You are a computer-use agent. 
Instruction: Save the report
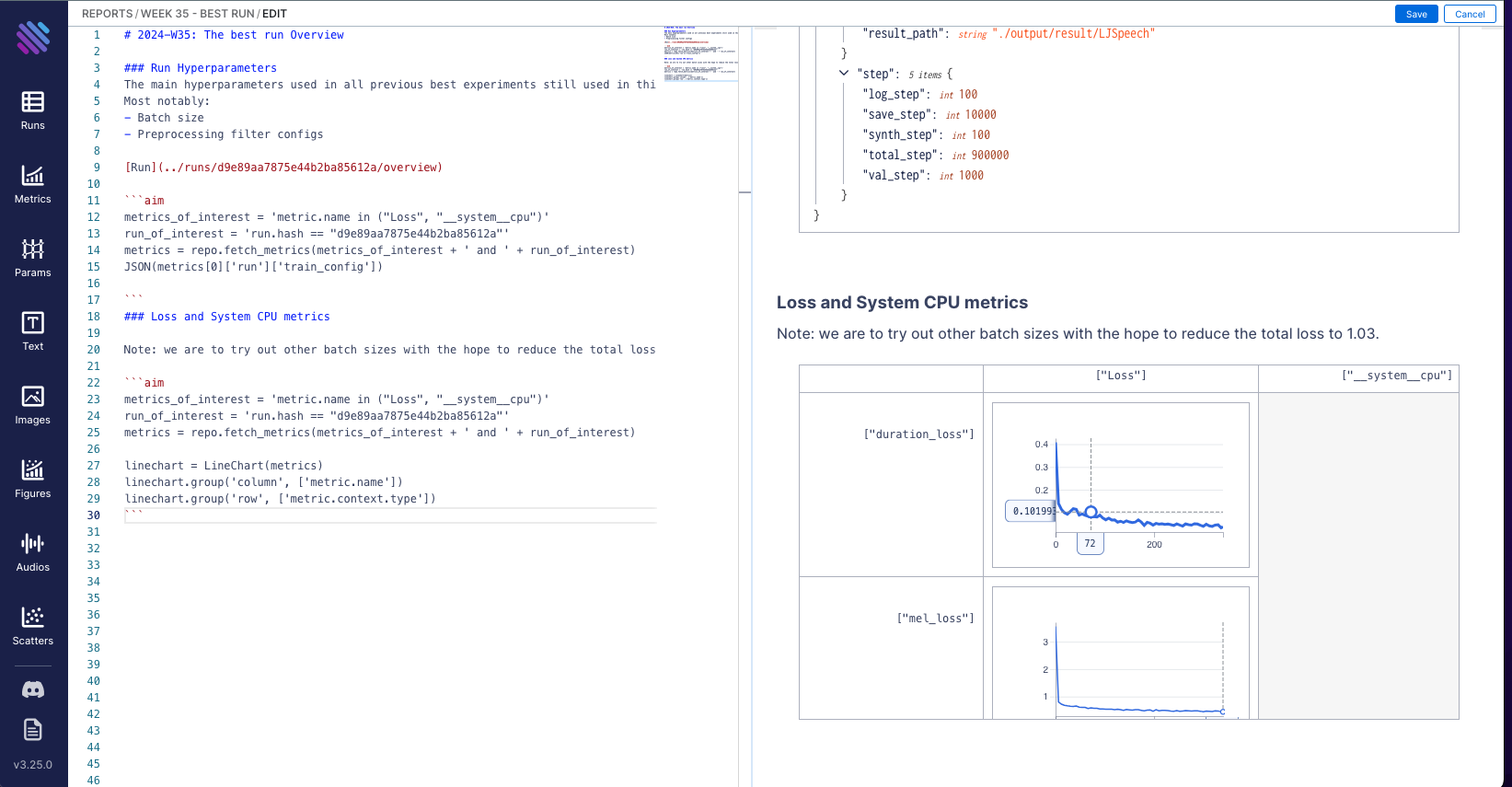[1416, 14]
